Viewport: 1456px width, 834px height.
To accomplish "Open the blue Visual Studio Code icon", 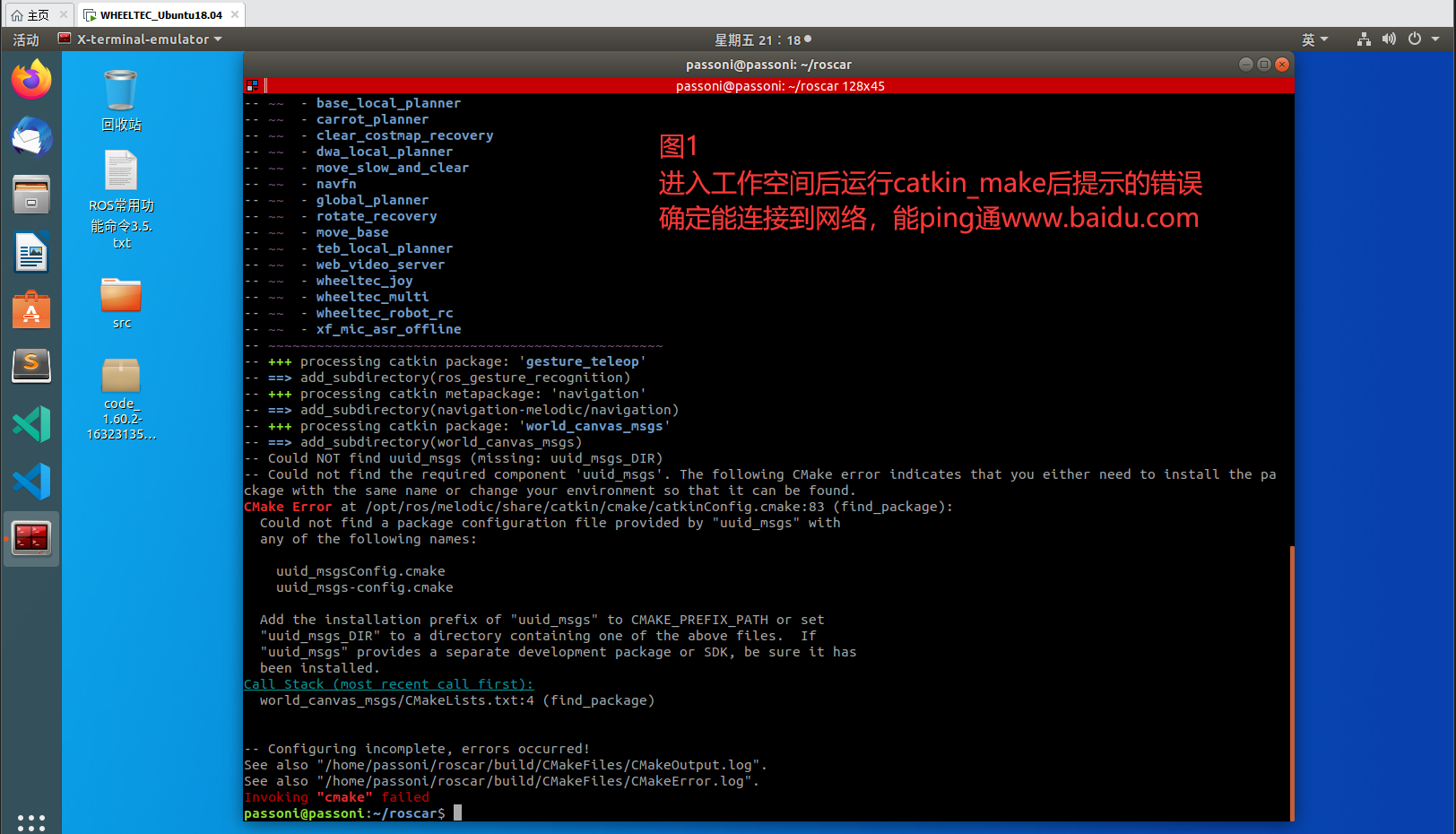I will point(31,482).
